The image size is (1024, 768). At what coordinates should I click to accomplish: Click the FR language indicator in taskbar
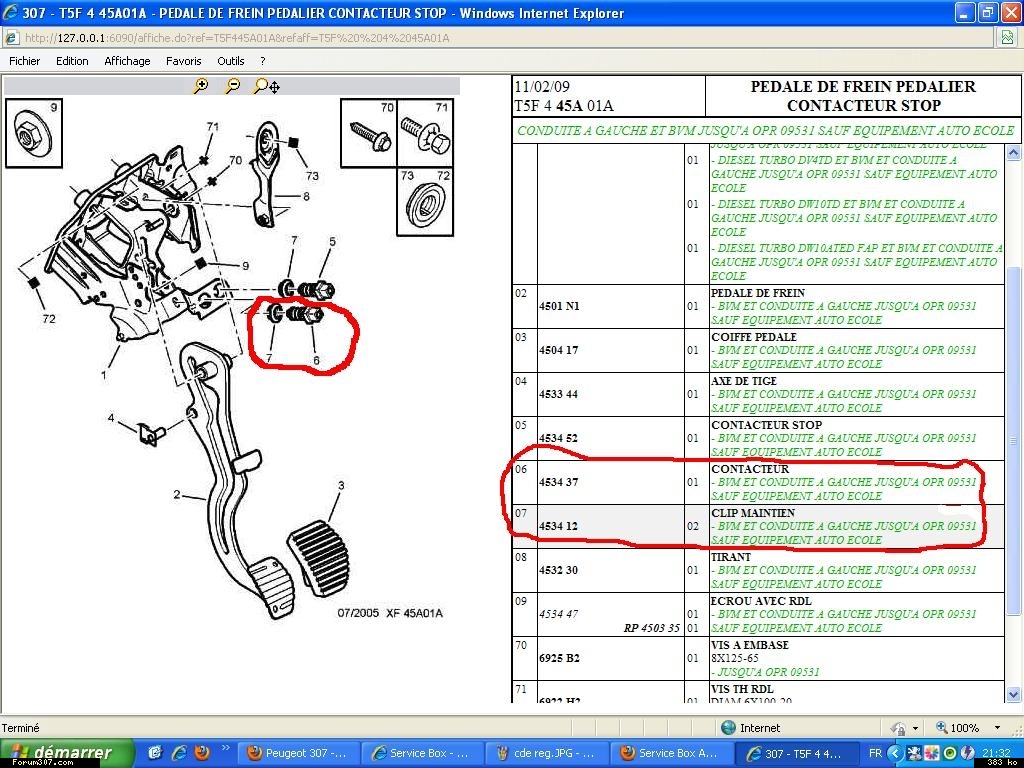pos(875,754)
